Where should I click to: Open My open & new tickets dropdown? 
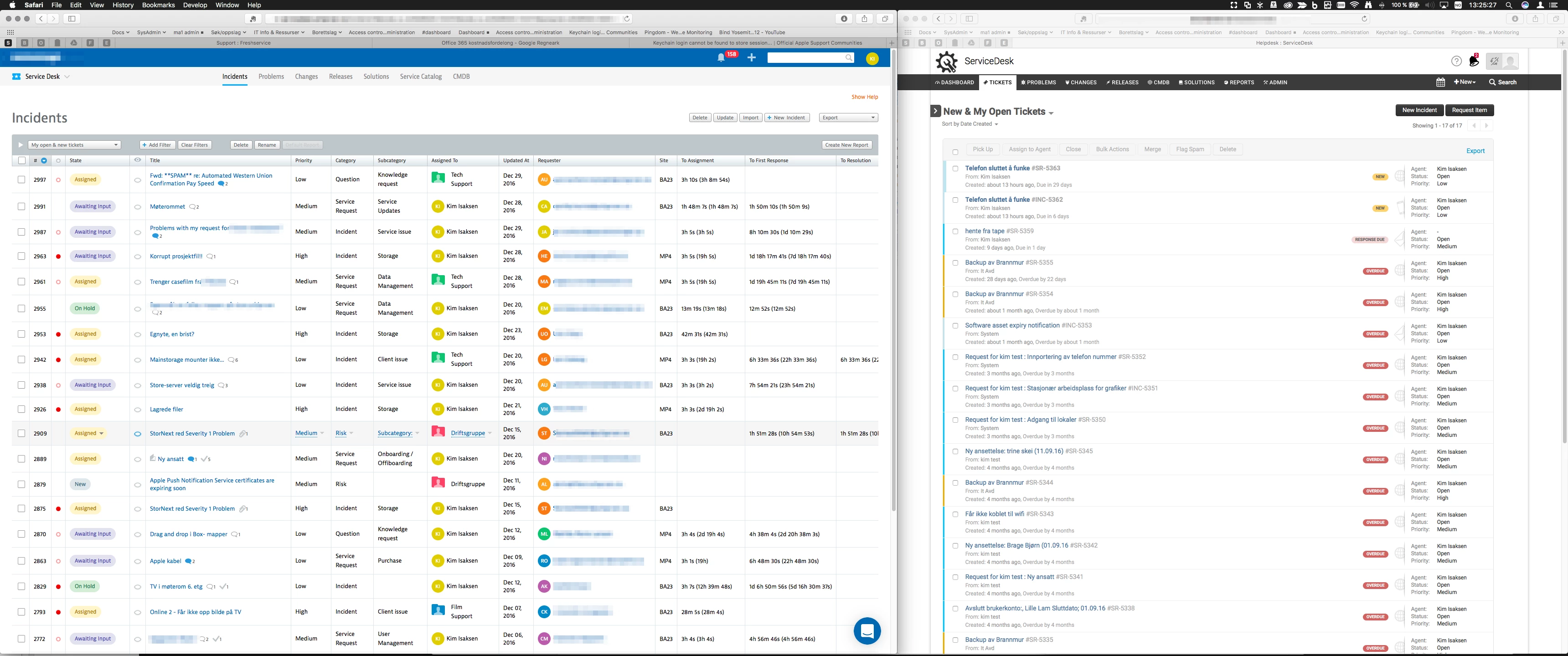75,145
